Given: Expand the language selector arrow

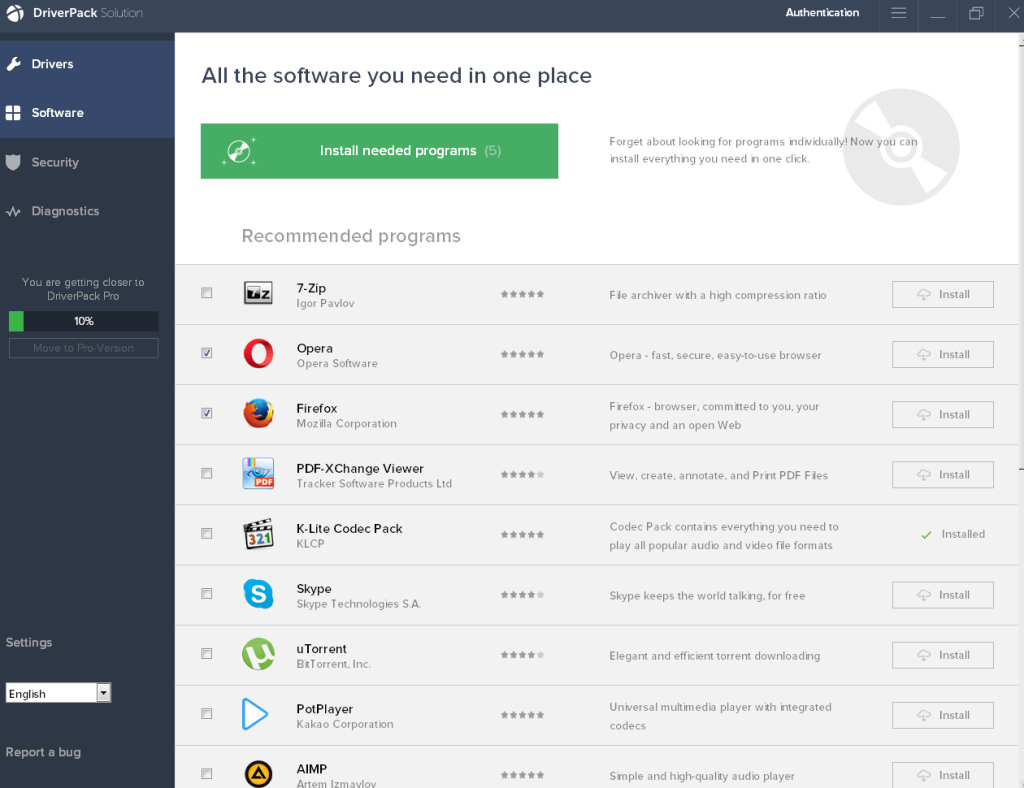Looking at the screenshot, I should click(x=103, y=692).
